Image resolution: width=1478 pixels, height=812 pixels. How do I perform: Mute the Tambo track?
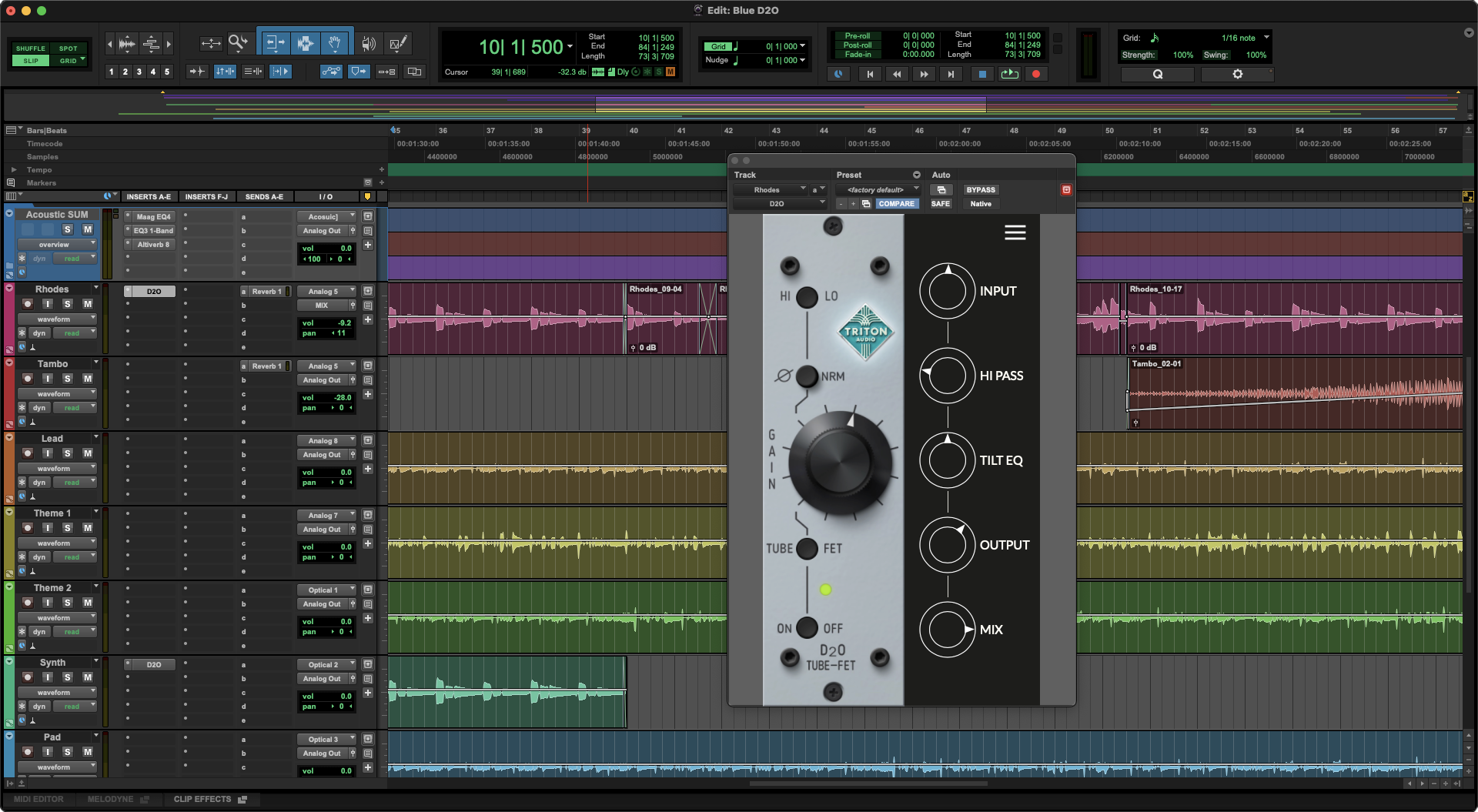[88, 379]
